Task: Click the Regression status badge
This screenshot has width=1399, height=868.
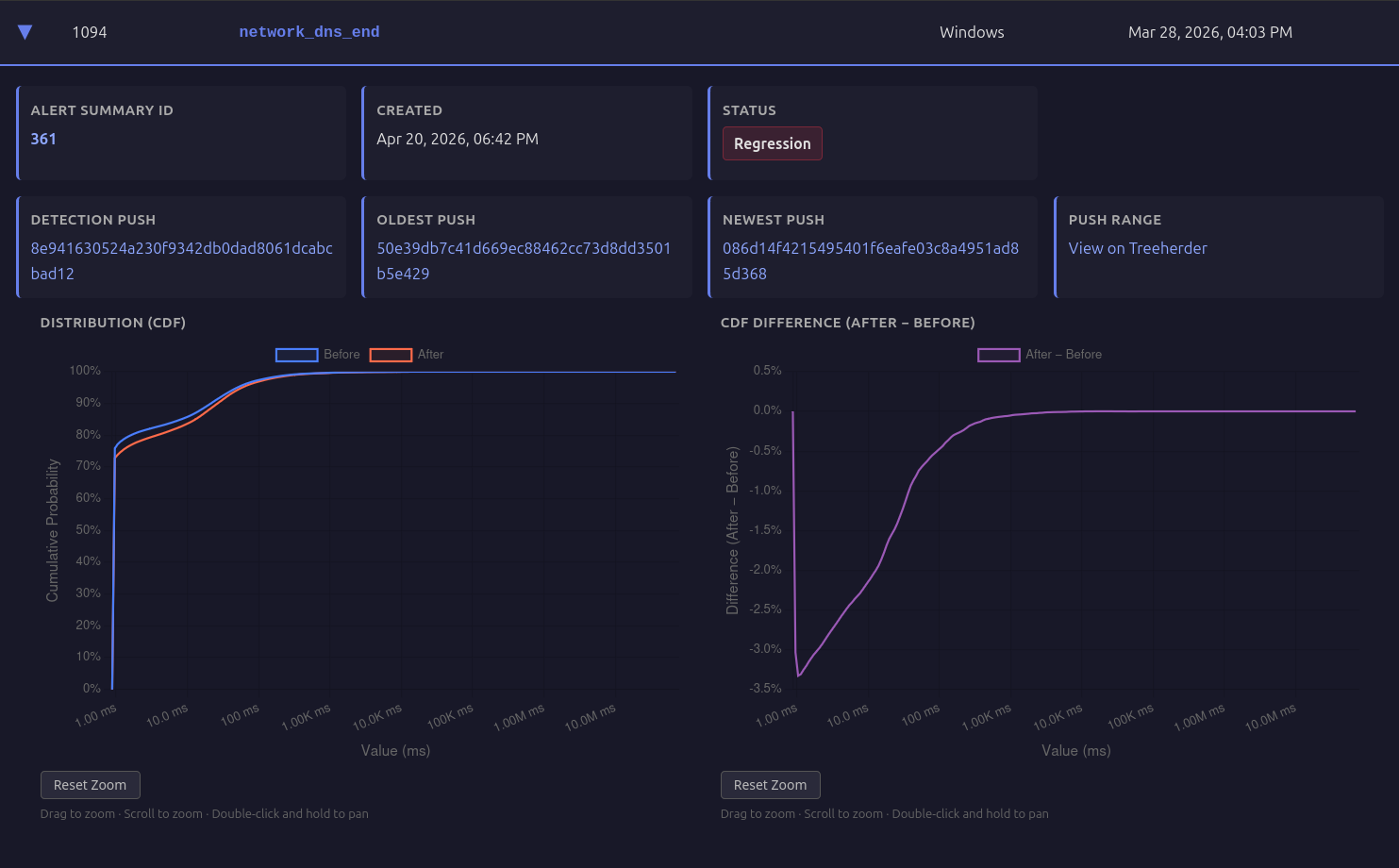Action: point(772,143)
